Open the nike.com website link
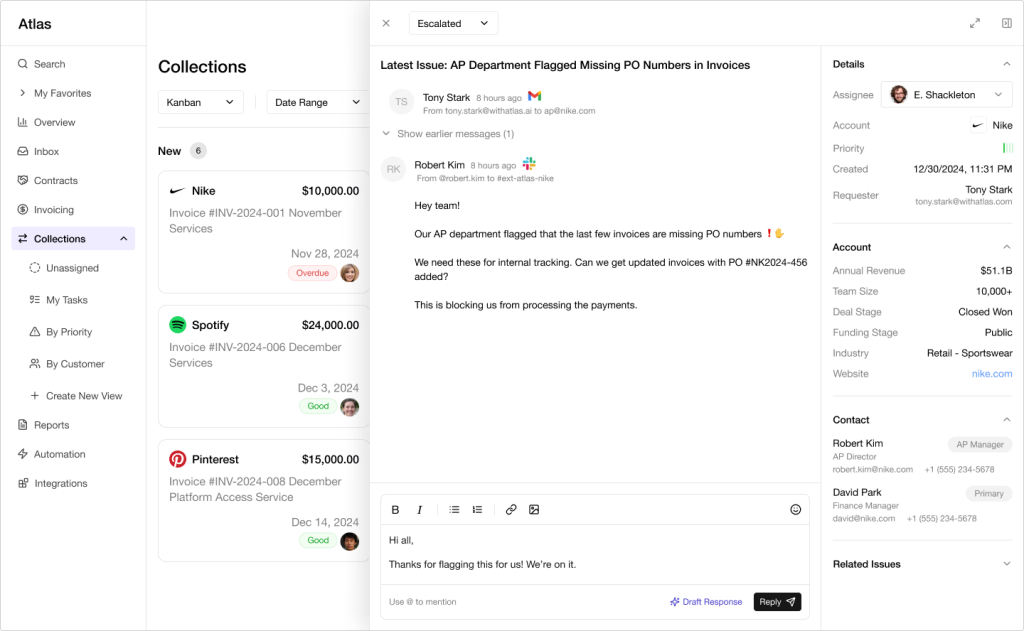The width and height of the screenshot is (1024, 631). [x=991, y=374]
